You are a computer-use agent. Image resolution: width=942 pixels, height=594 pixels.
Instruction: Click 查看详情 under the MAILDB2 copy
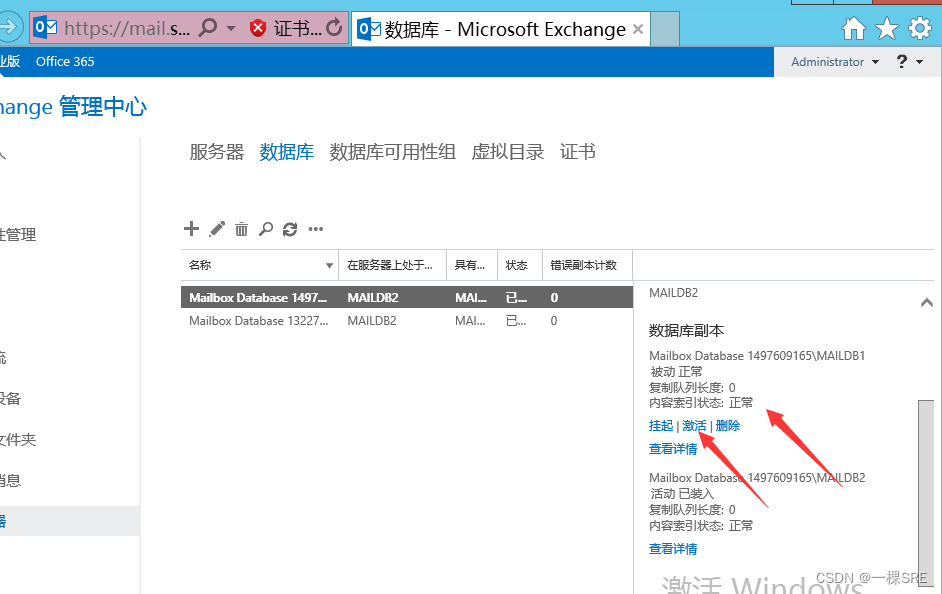point(673,549)
